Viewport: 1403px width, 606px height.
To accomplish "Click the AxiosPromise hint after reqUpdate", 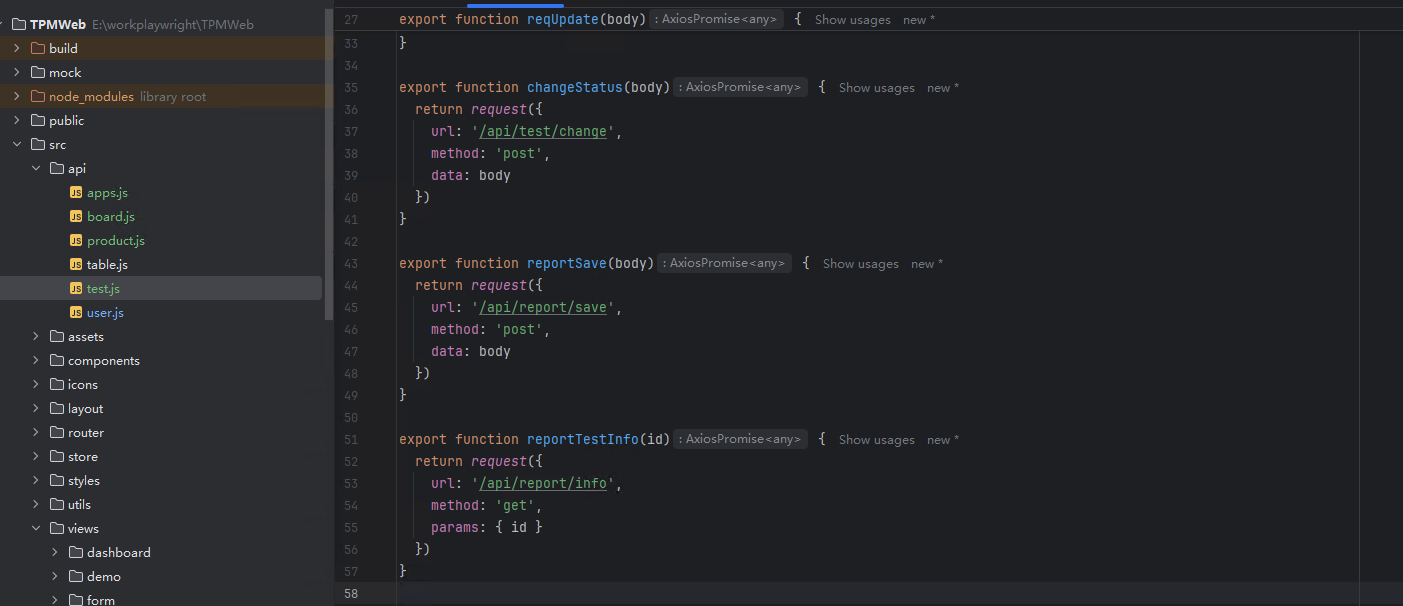I will click(716, 19).
